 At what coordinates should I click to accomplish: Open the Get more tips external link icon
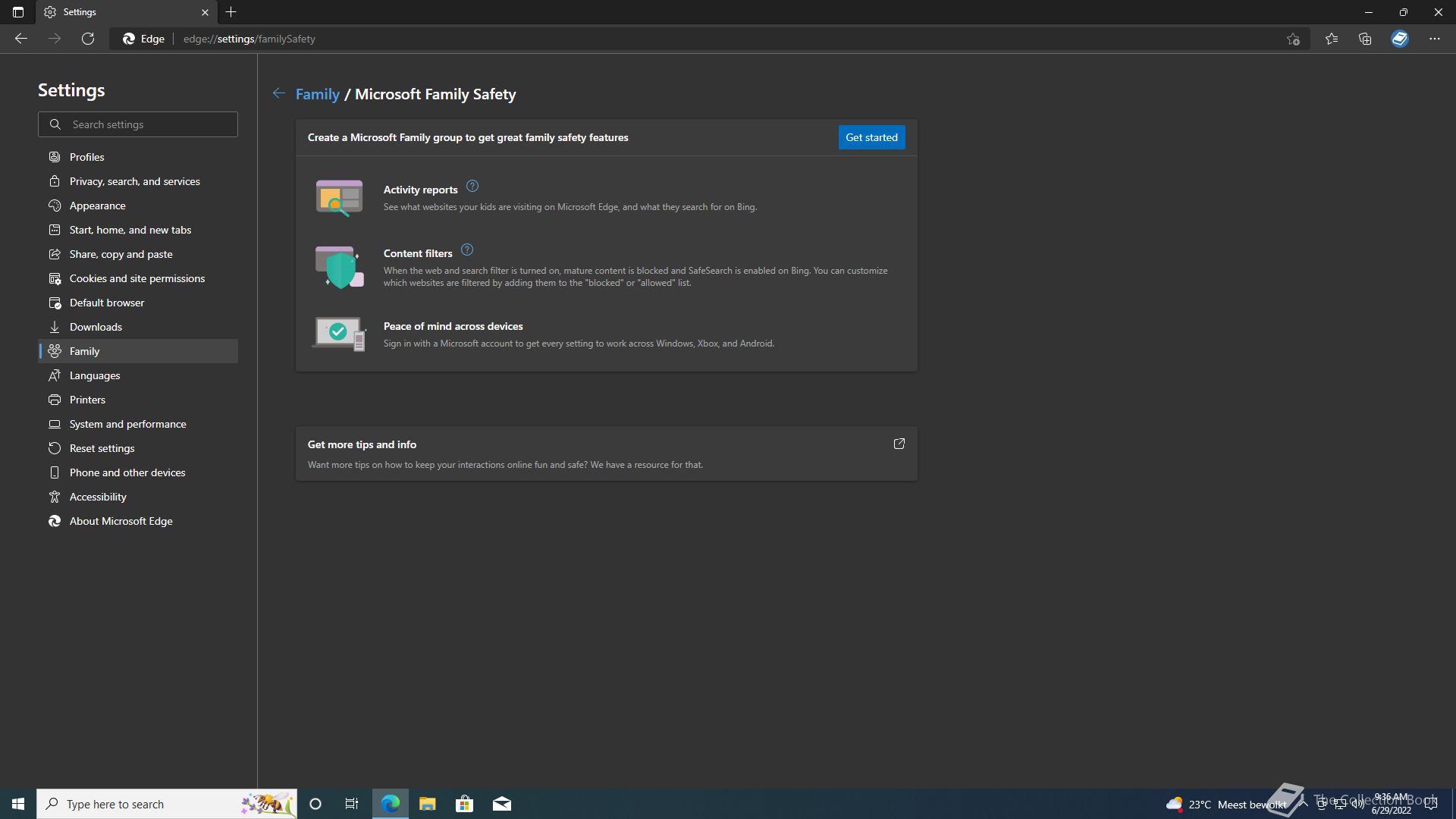(899, 444)
